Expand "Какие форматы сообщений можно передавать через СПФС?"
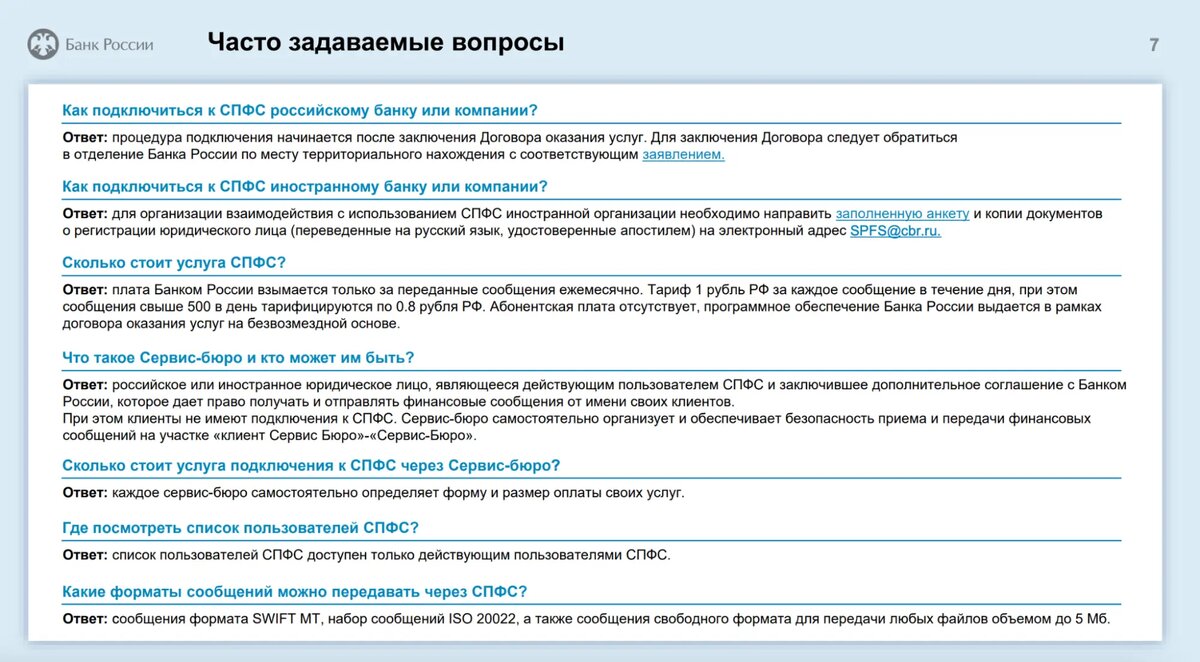Viewport: 1200px width, 662px height. pyautogui.click(x=293, y=589)
